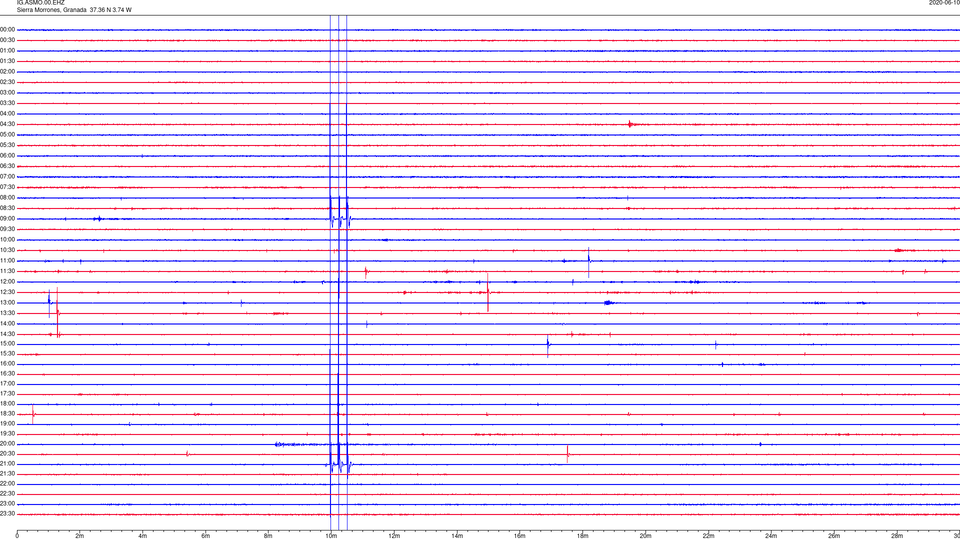Click the red spike on the 20:30 trace near 17m
960x540 pixels.
tap(568, 454)
